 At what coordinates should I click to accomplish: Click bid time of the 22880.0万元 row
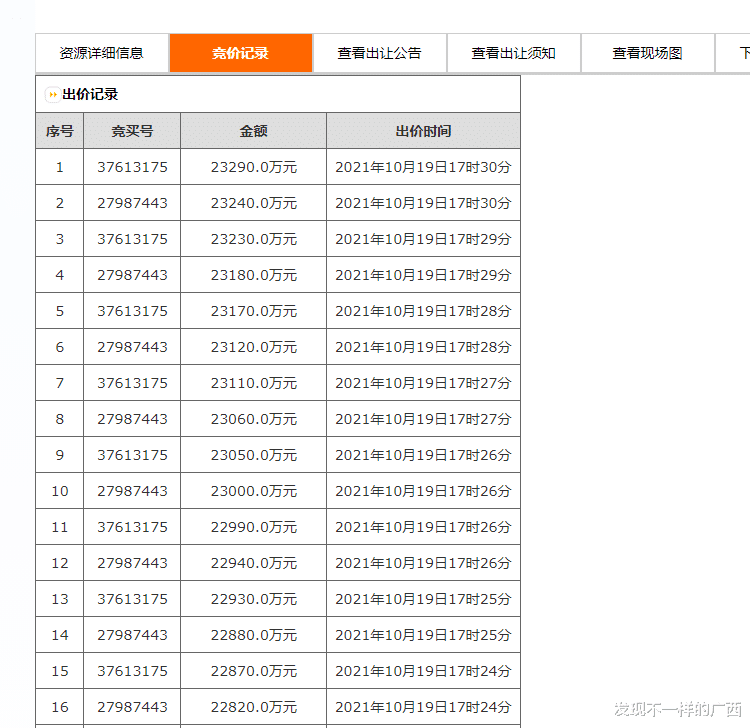click(x=423, y=635)
